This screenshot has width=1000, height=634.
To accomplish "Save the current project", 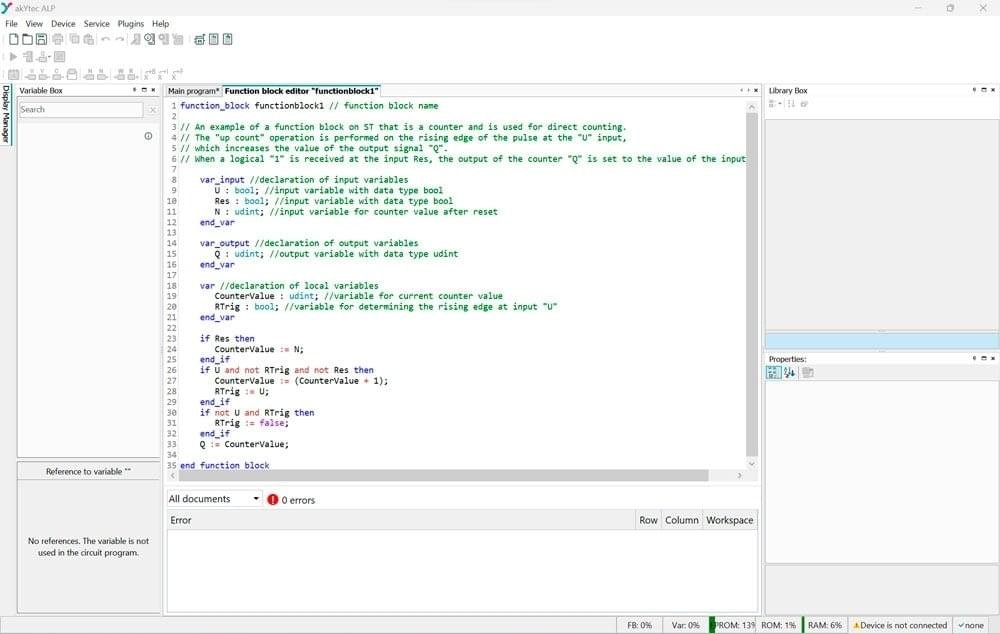I will point(41,38).
